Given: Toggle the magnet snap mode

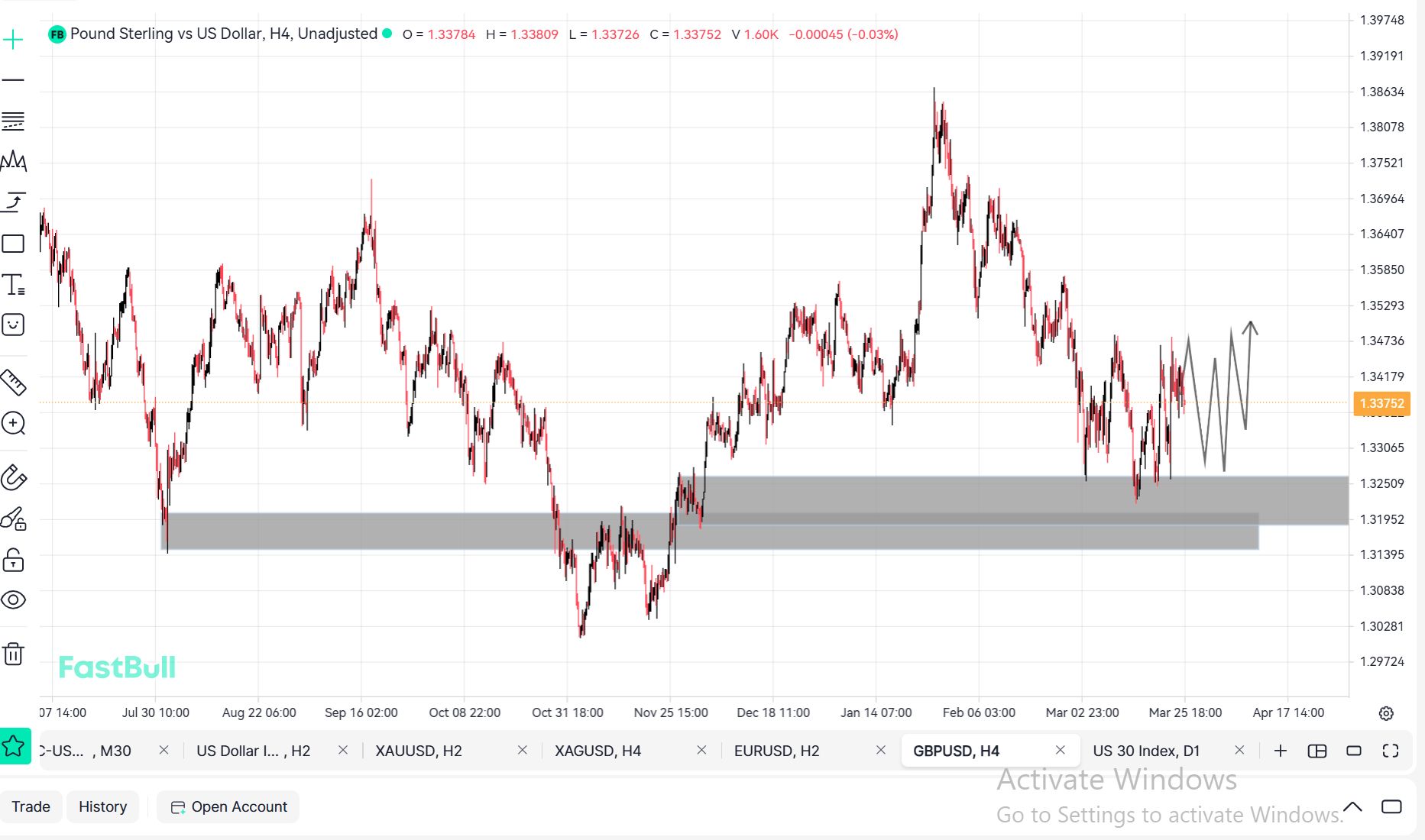Looking at the screenshot, I should click(x=14, y=478).
